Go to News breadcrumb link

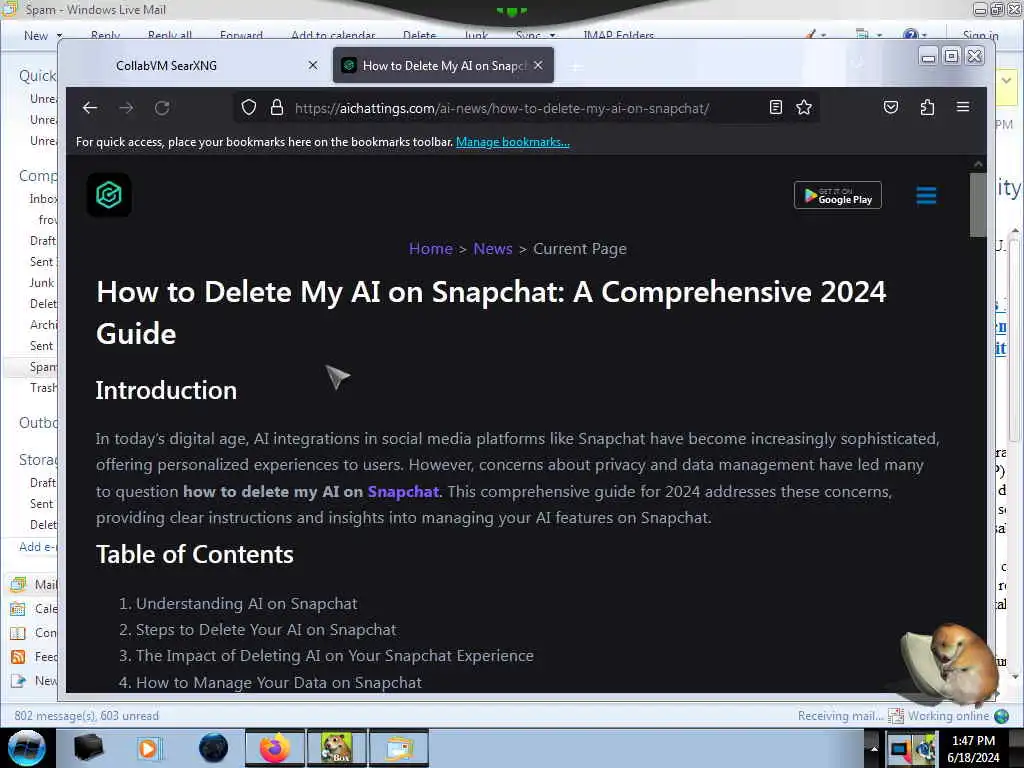492,249
